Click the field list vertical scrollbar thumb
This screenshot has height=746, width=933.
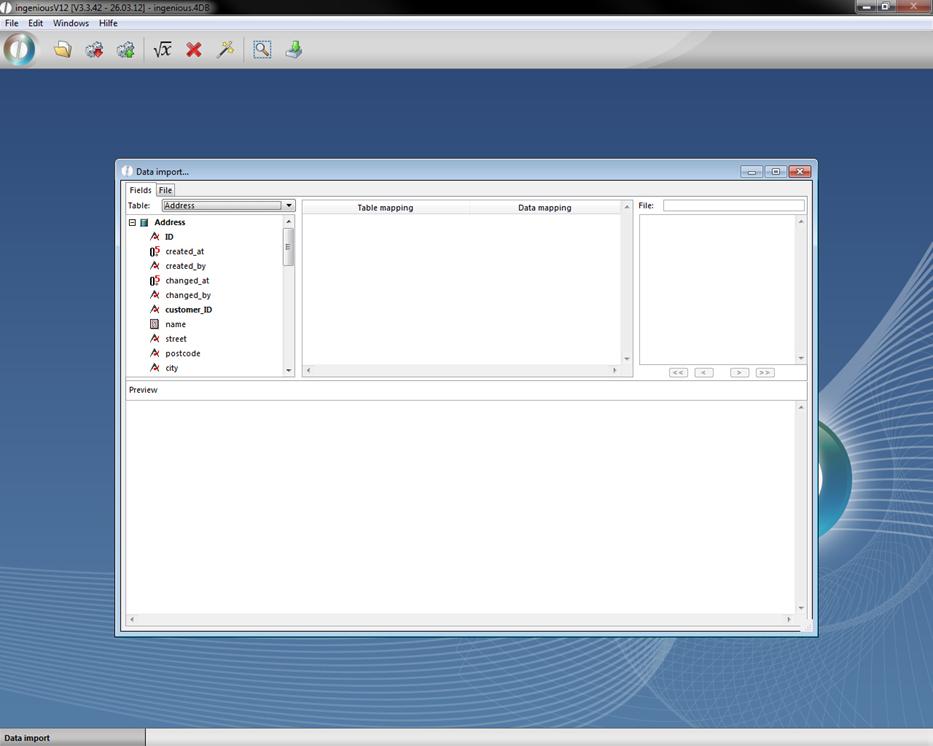[289, 247]
